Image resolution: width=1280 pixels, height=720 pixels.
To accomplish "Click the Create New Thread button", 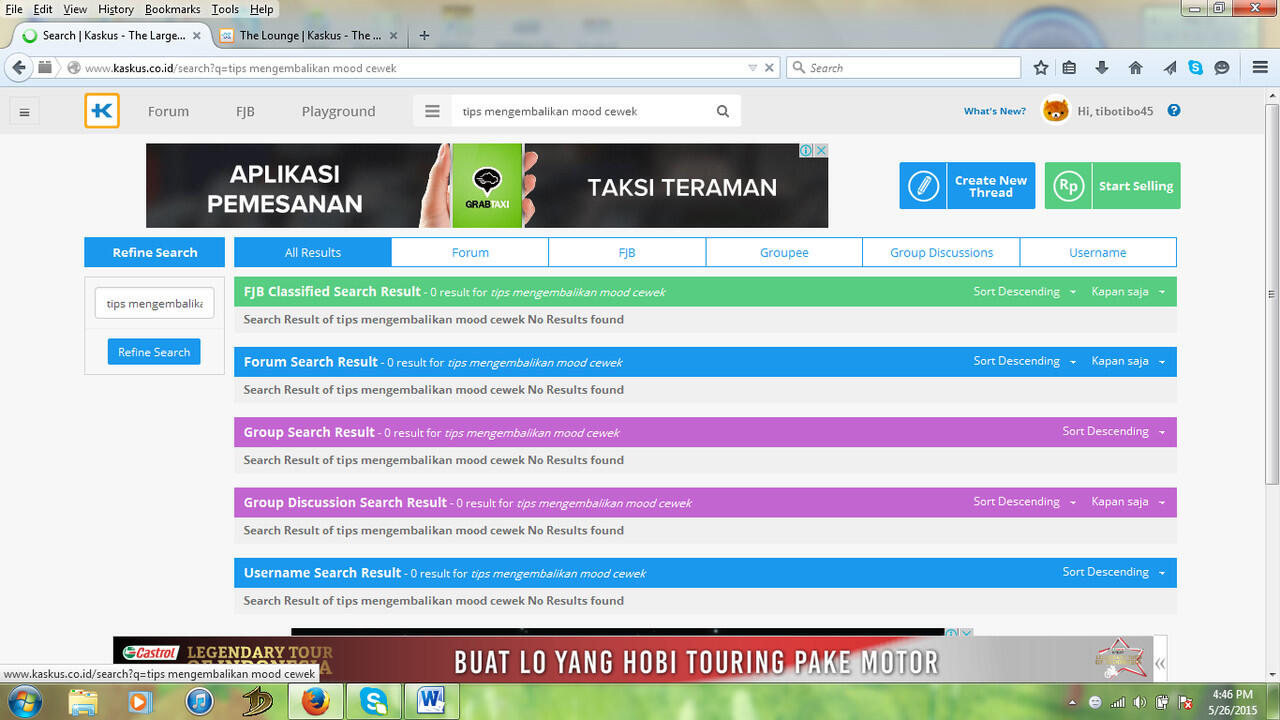I will [966, 186].
